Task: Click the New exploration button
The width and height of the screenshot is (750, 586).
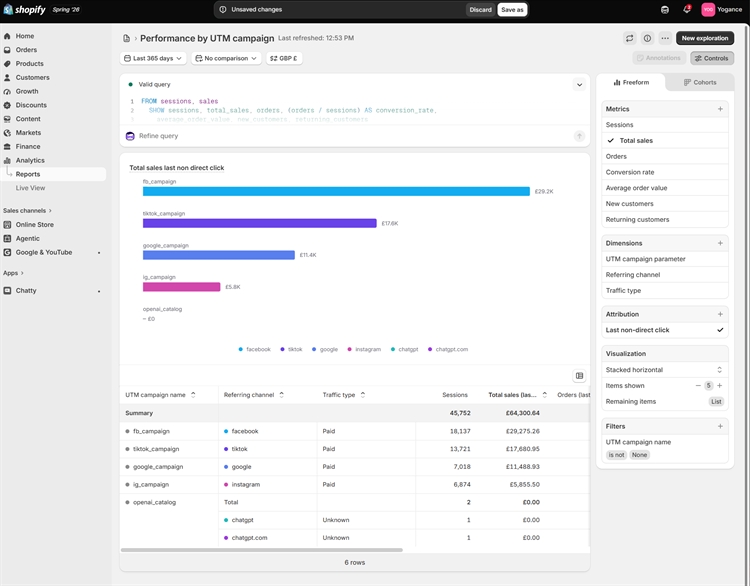Action: 705,38
